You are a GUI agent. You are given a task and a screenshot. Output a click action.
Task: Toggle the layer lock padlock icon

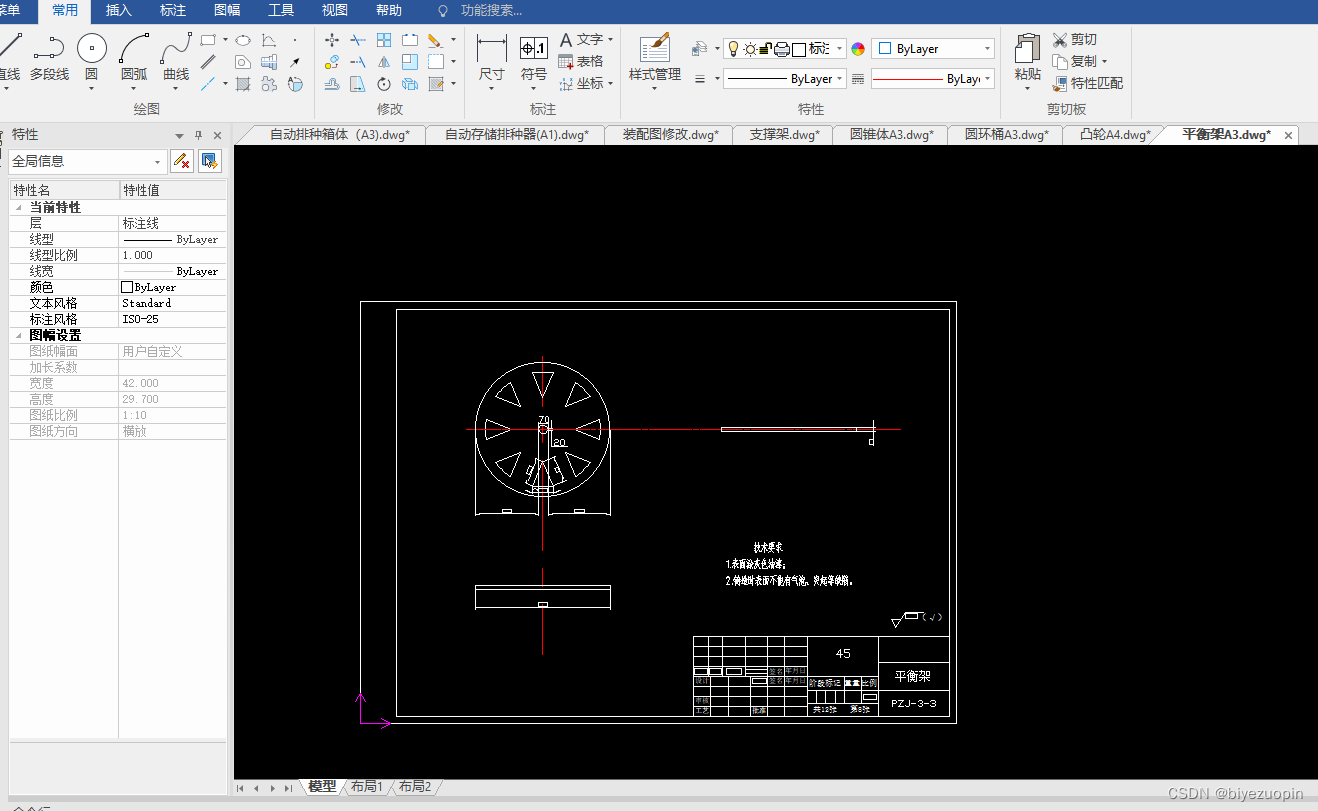click(765, 48)
